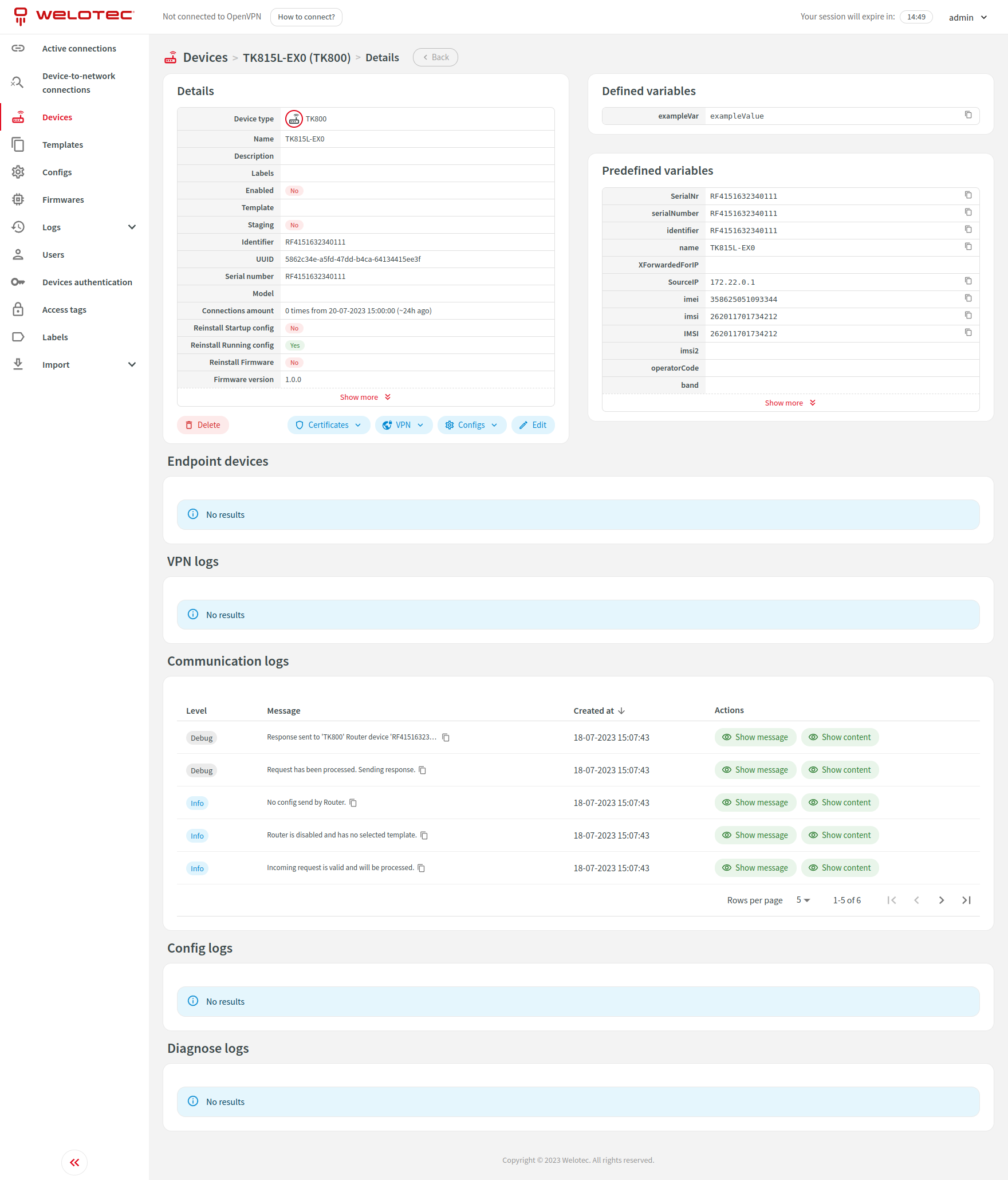Screen dimensions: 1008x1180
Task: Go to the last page of communication logs
Action: tap(966, 900)
